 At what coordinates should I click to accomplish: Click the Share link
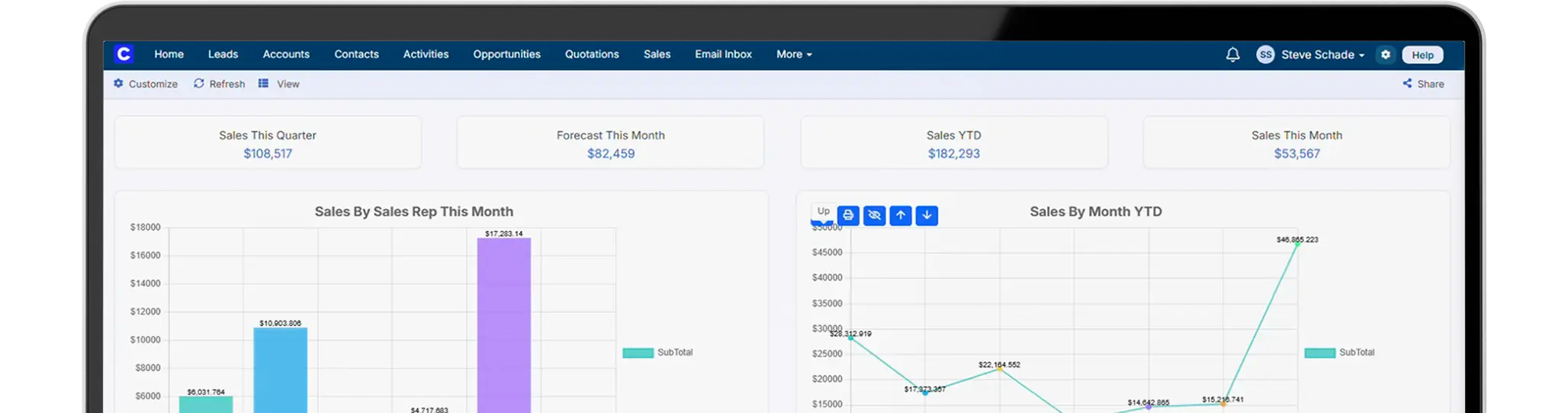[1423, 84]
